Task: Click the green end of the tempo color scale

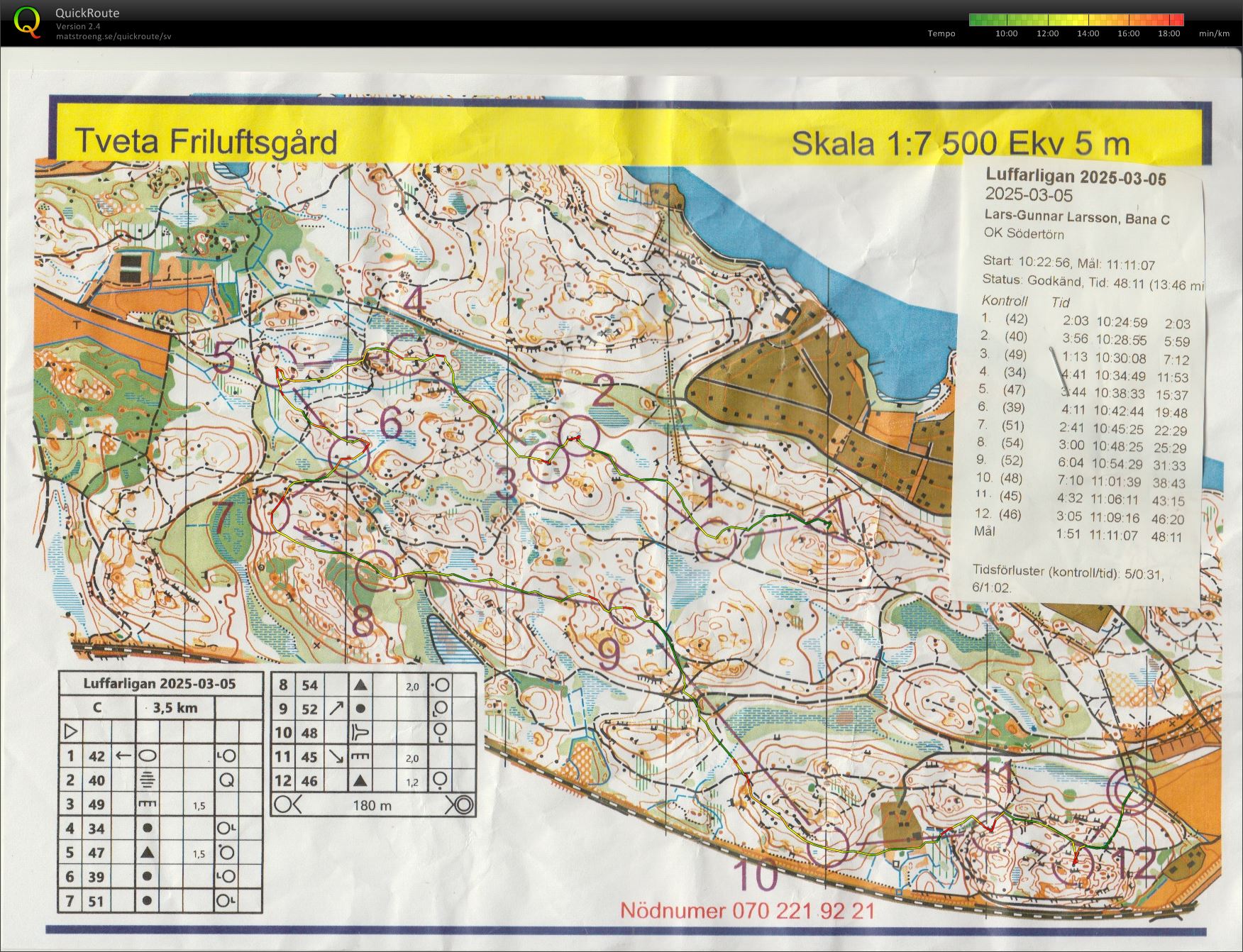Action: [976, 20]
